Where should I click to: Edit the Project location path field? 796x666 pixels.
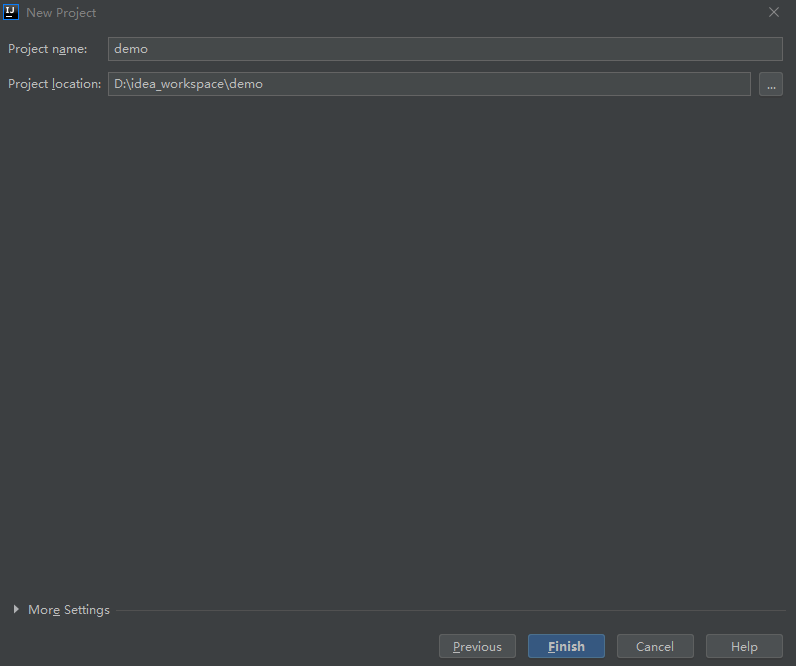coord(429,84)
